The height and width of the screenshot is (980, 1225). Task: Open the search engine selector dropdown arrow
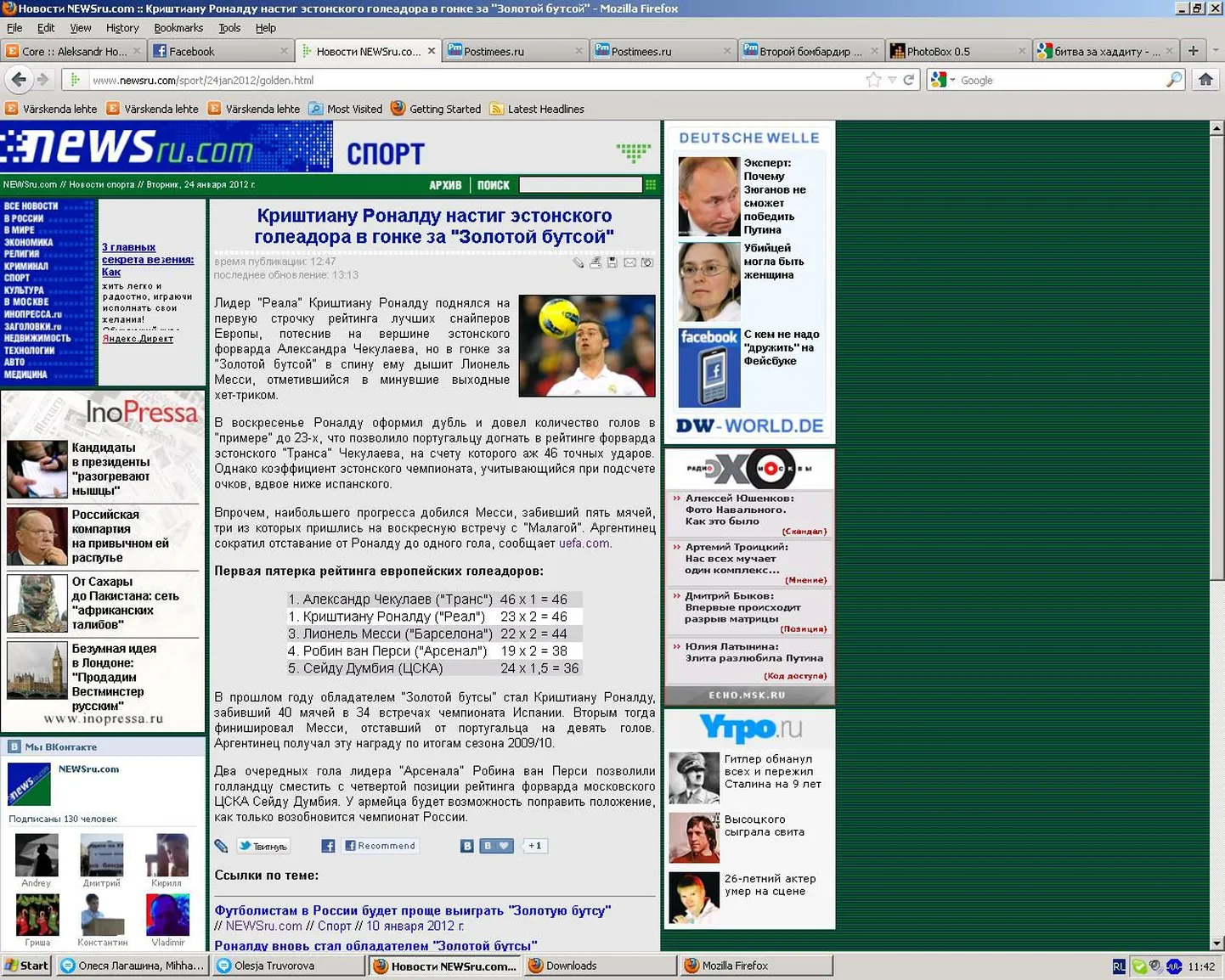click(x=952, y=80)
